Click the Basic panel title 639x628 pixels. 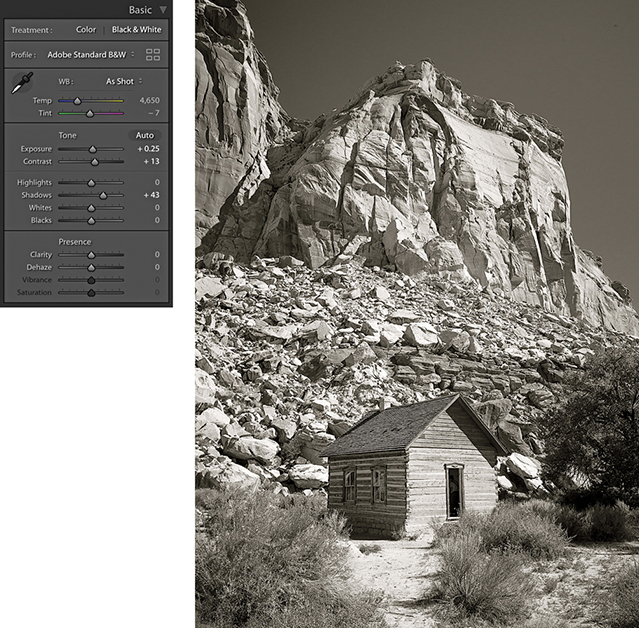pos(140,10)
